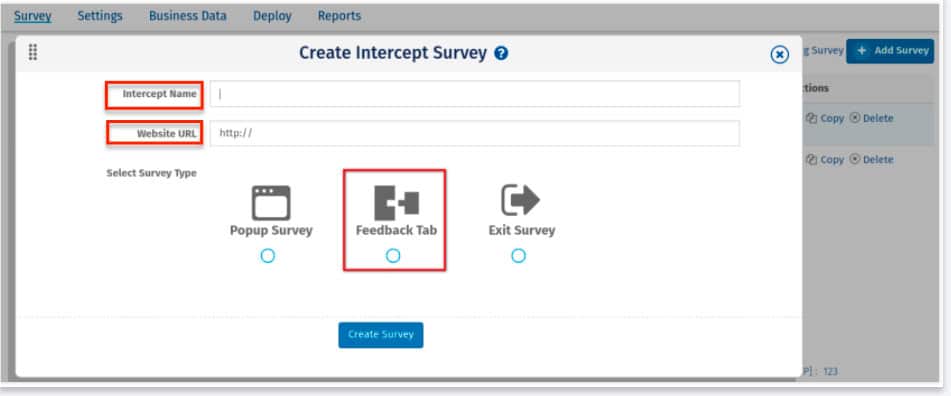Click the Feedback Tab puzzle icon
Viewport: 951px width, 396px height.
(397, 203)
